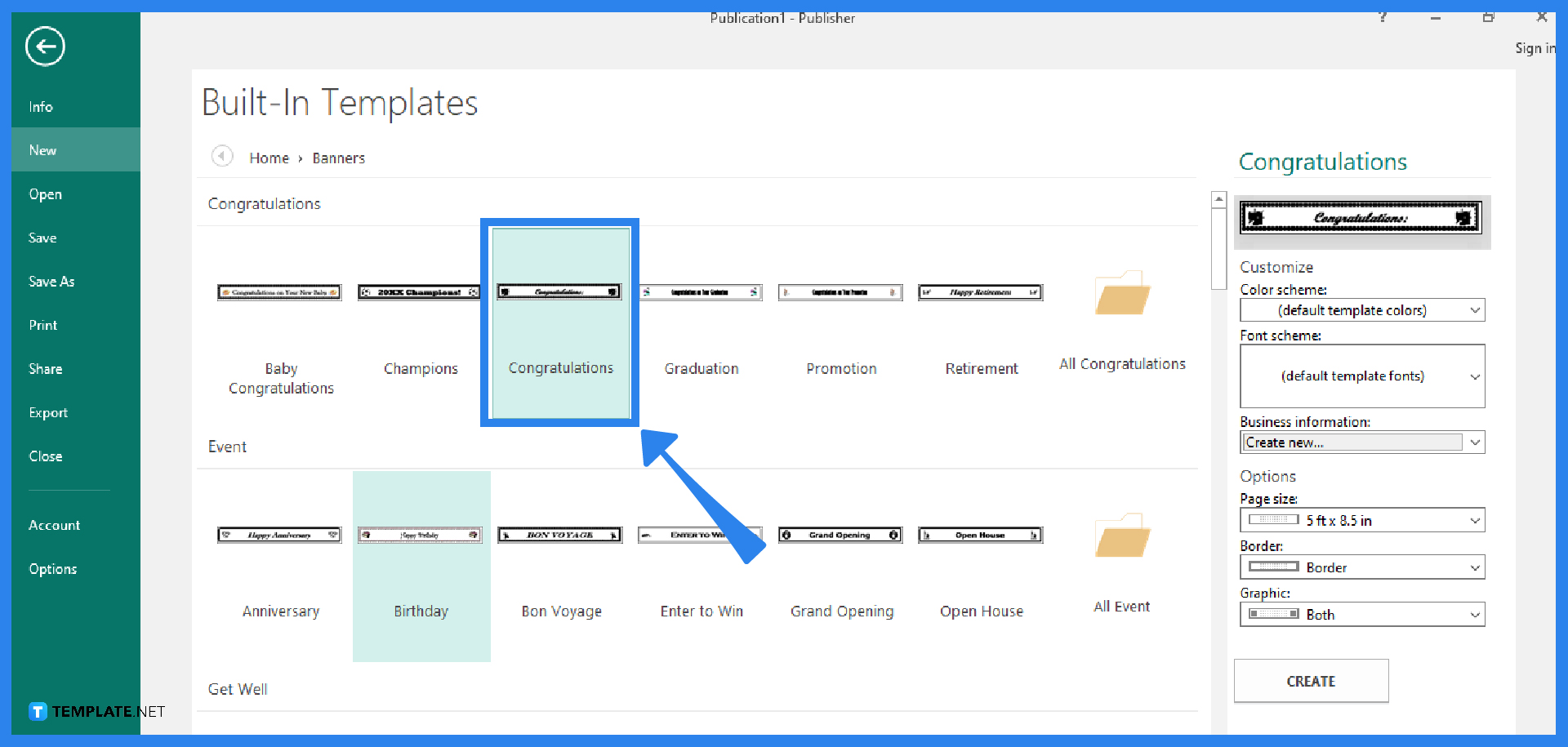Open the Page size dropdown

(1475, 520)
